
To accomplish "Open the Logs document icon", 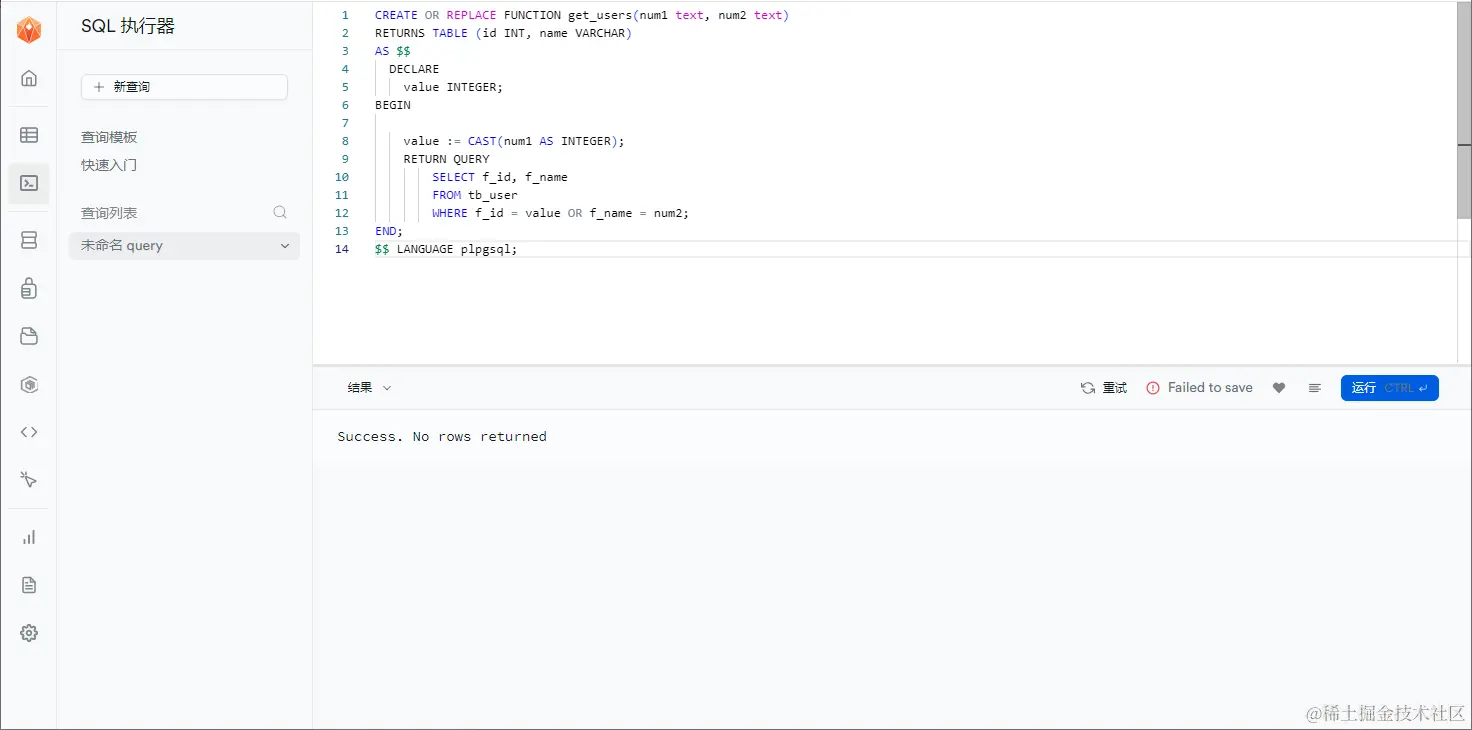I will 29,585.
